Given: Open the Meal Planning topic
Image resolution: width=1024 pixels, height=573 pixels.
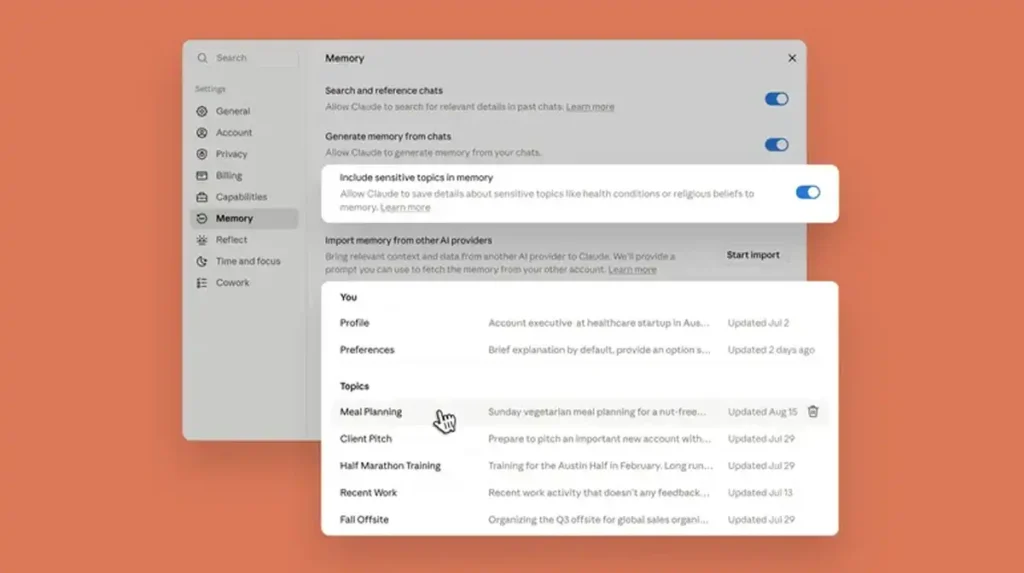Looking at the screenshot, I should (579, 412).
